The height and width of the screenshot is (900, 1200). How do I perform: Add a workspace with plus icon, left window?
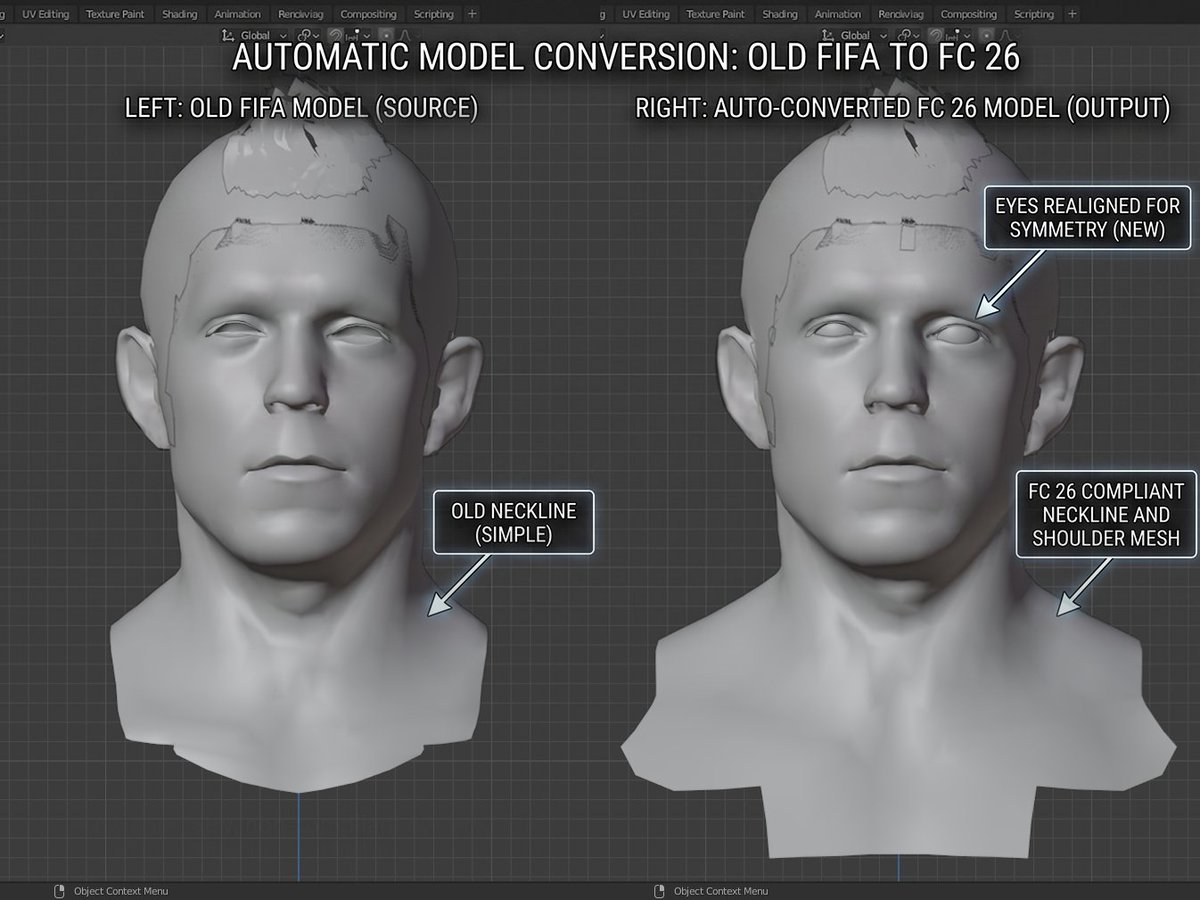[x=473, y=14]
